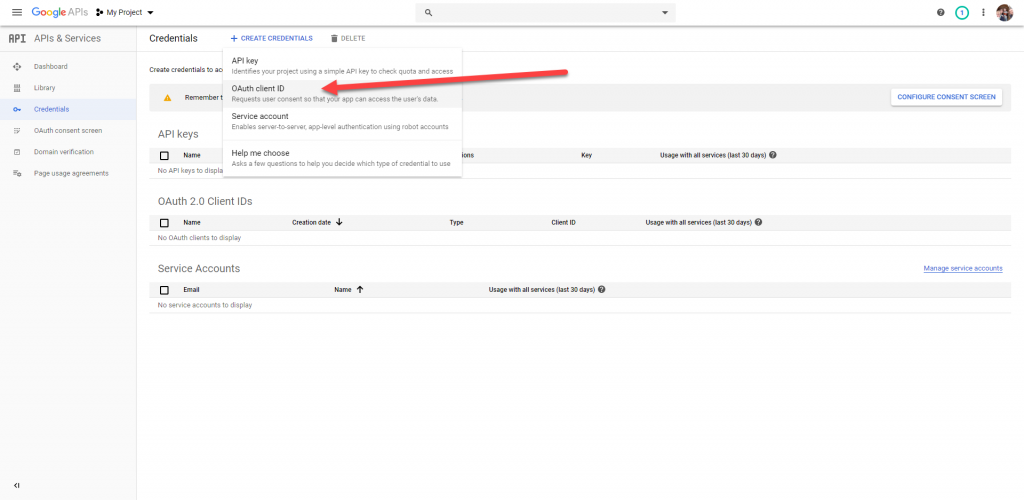Viewport: 1024px width, 500px height.
Task: Click the Delete button with trash icon
Action: tap(348, 39)
